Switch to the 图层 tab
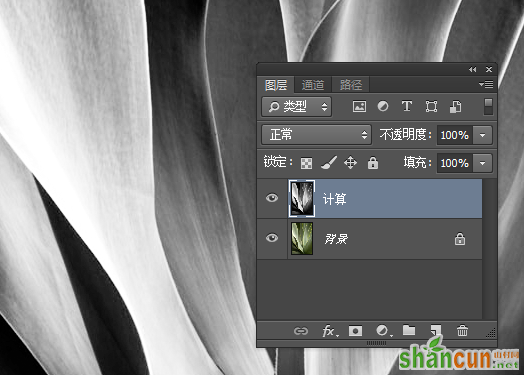Image resolution: width=524 pixels, height=375 pixels. [x=276, y=85]
